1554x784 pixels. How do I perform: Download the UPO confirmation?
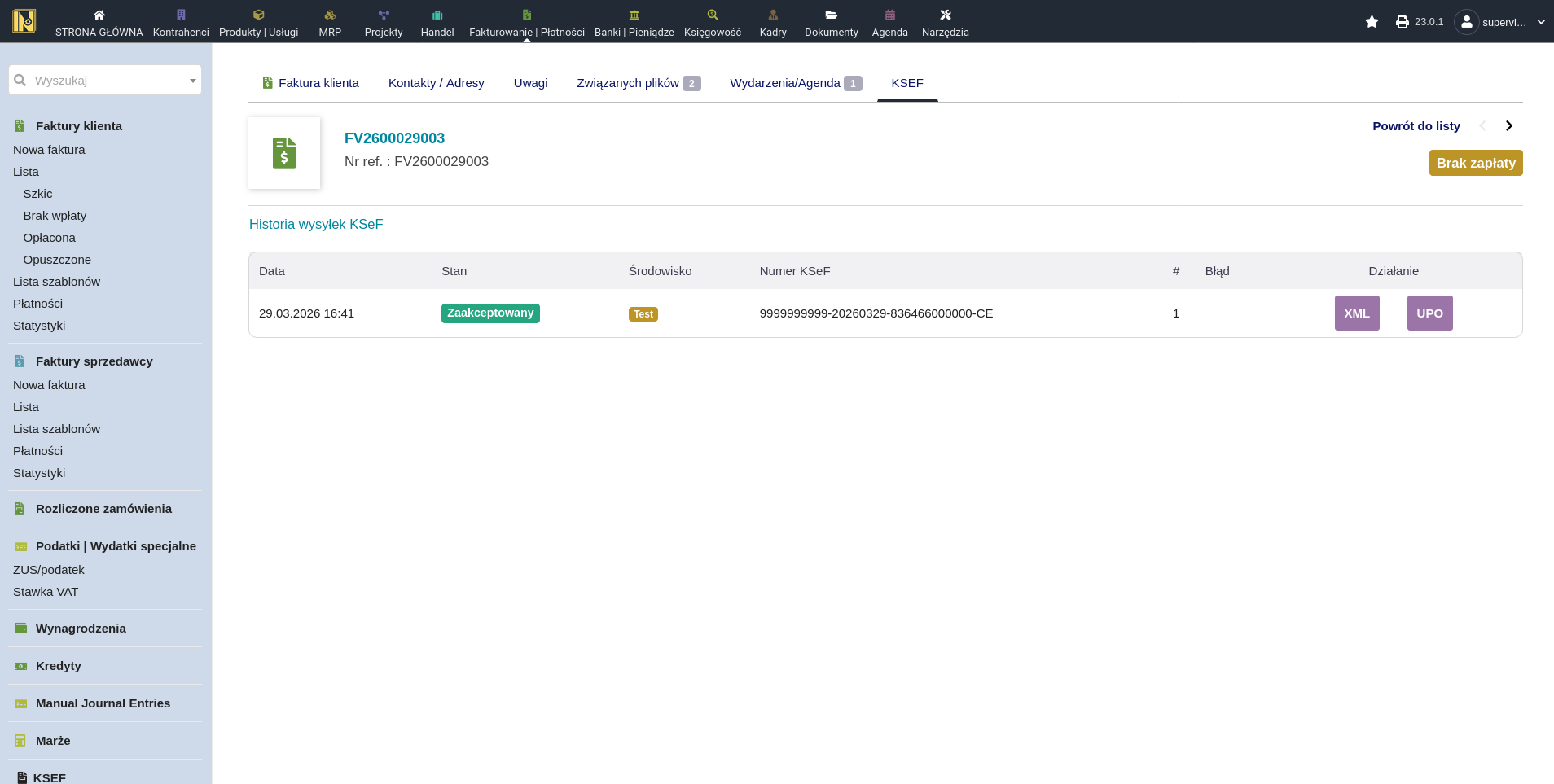tap(1429, 313)
